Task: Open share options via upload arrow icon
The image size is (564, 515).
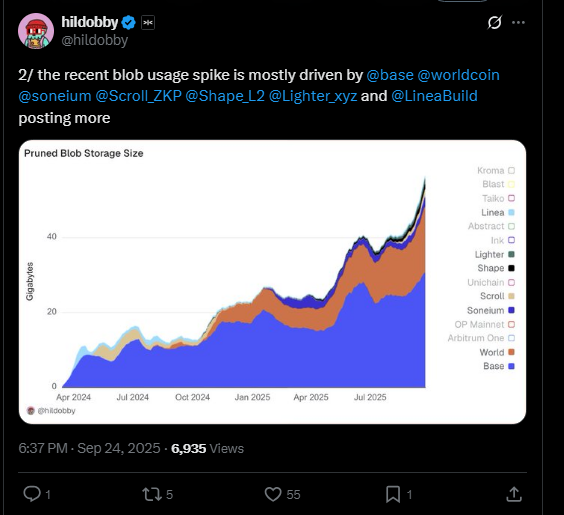Action: [x=514, y=494]
